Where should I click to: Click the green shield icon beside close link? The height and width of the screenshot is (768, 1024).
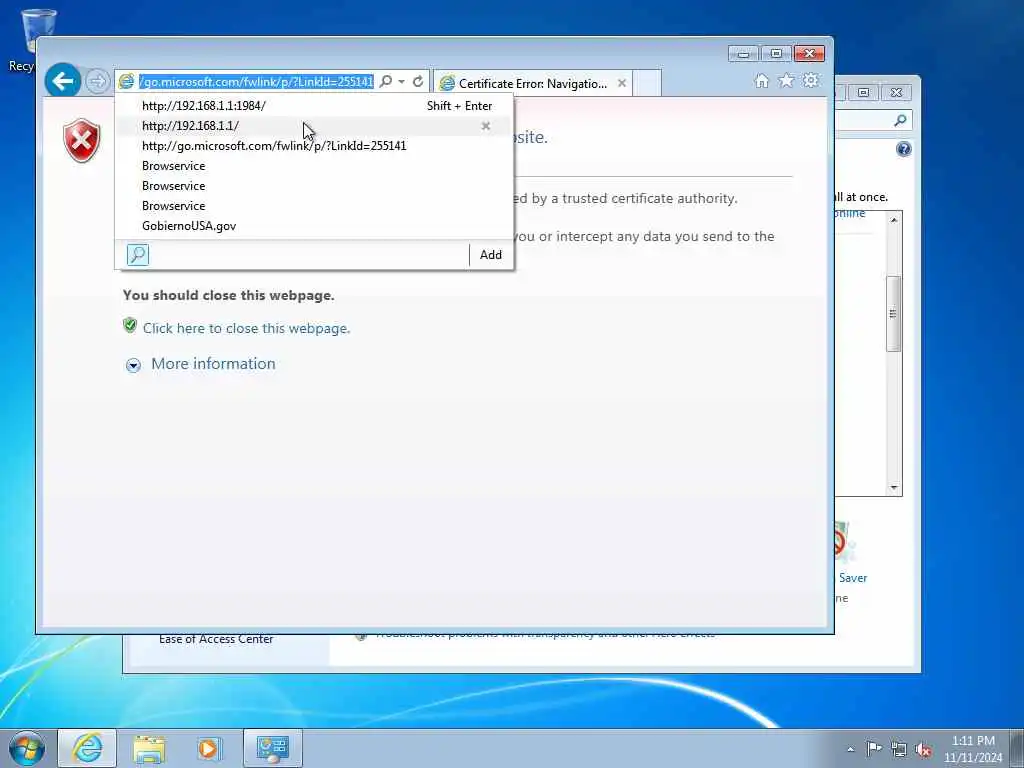[130, 325]
